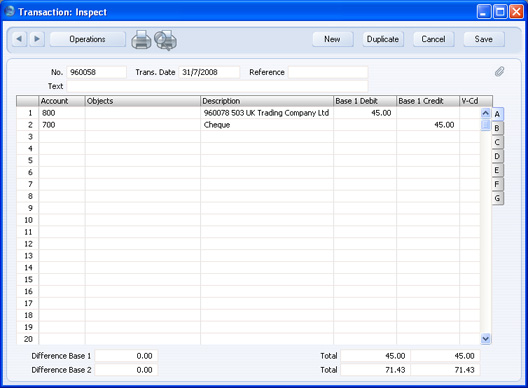The width and height of the screenshot is (528, 388).
Task: Click the Transaction window title bar icon
Action: [x=9, y=11]
